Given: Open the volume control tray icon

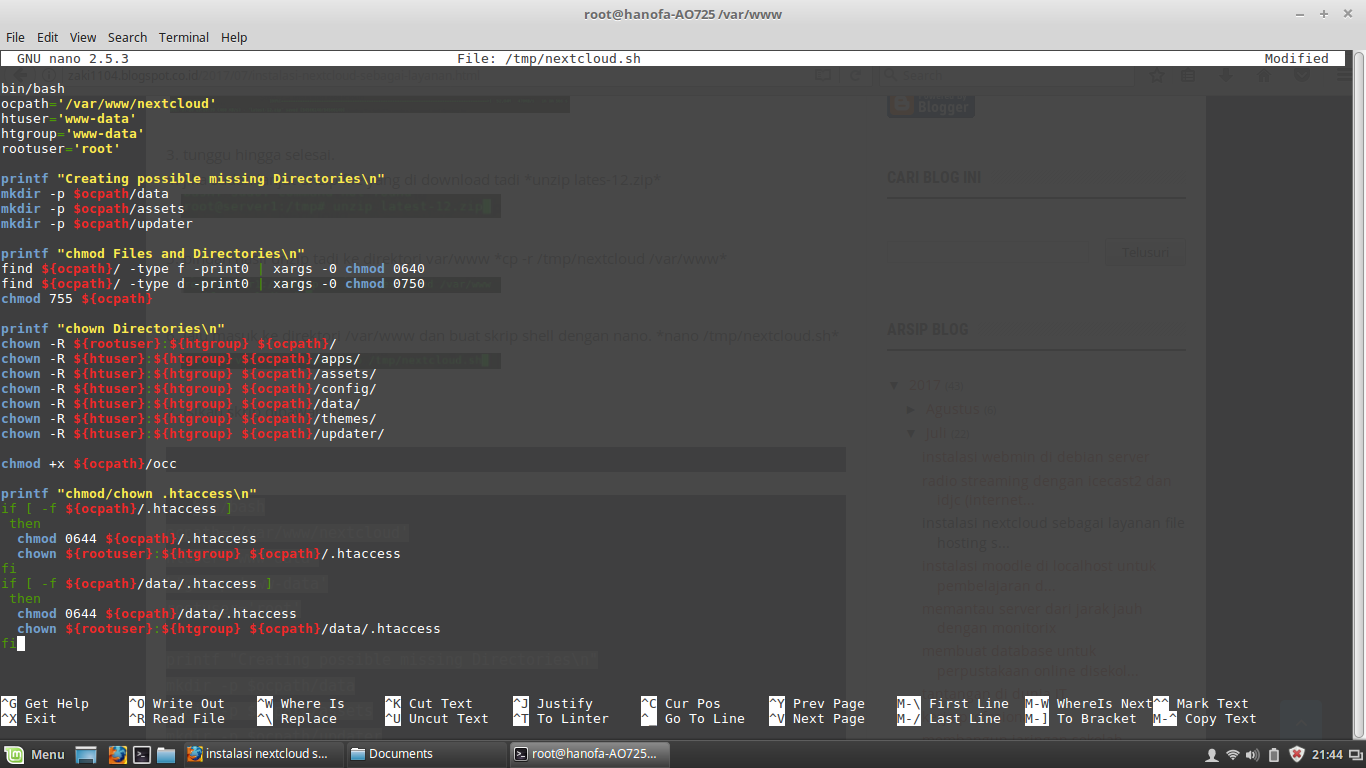Looking at the screenshot, I should click(x=1253, y=754).
